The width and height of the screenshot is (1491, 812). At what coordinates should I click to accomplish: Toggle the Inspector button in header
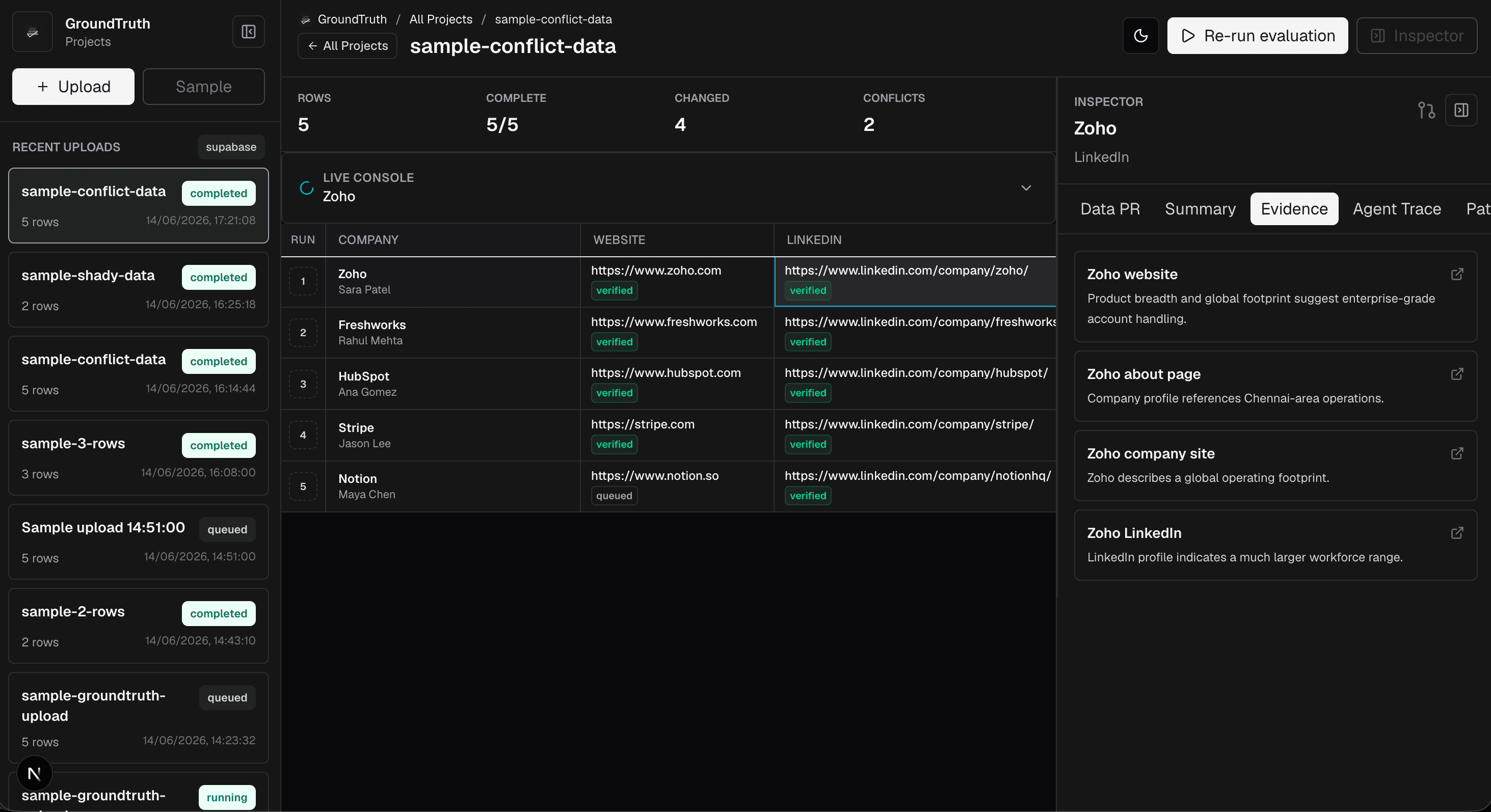coord(1416,36)
